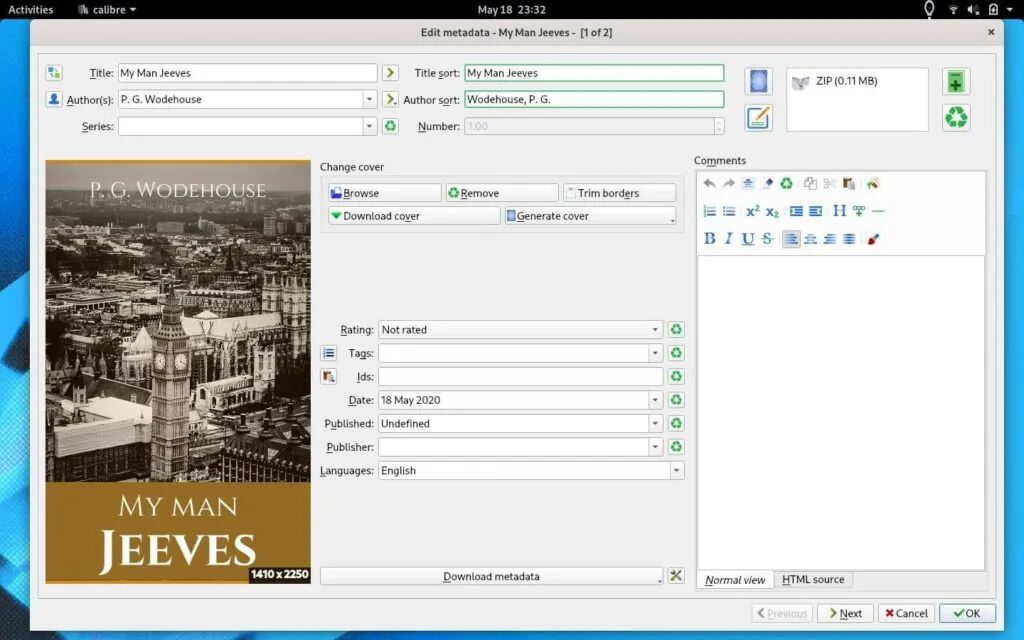Open the tag editor icon beside Tags
The height and width of the screenshot is (640, 1024).
point(328,353)
